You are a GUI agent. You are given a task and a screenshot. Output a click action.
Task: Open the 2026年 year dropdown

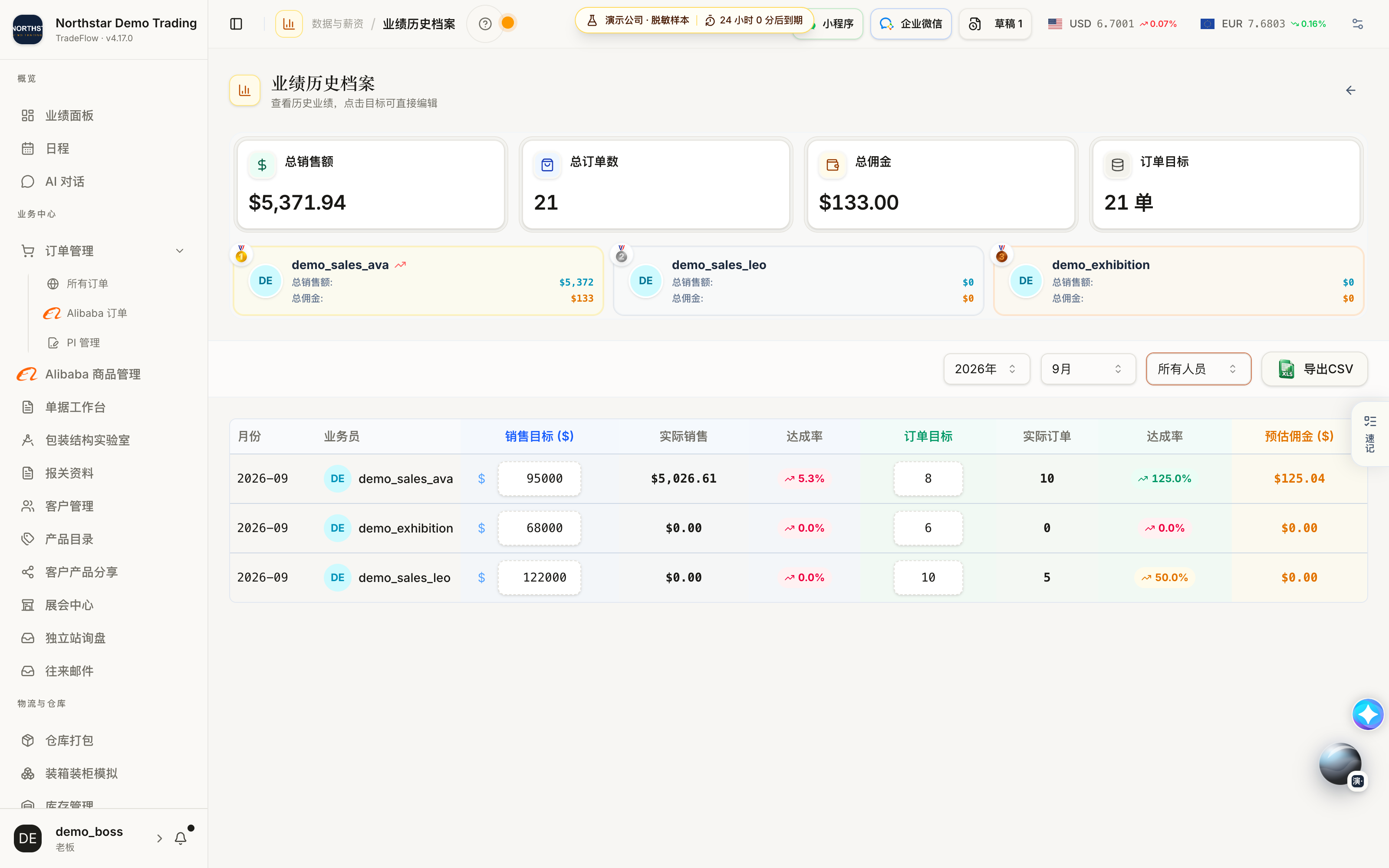click(x=986, y=369)
